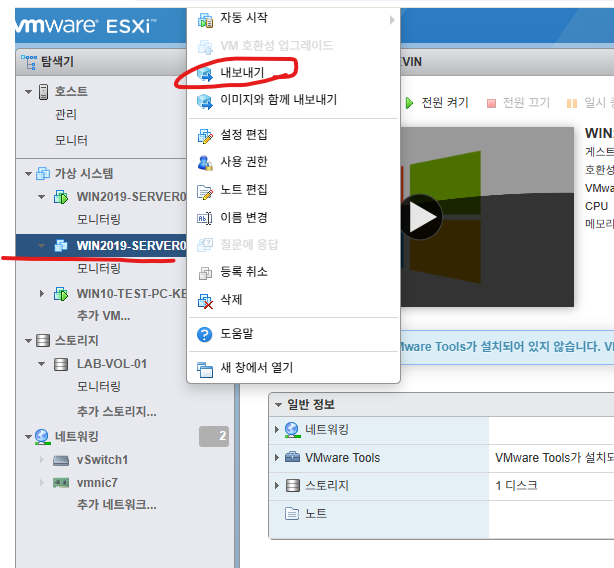Click the networking badge showing 2
The height and width of the screenshot is (568, 614).
click(214, 436)
